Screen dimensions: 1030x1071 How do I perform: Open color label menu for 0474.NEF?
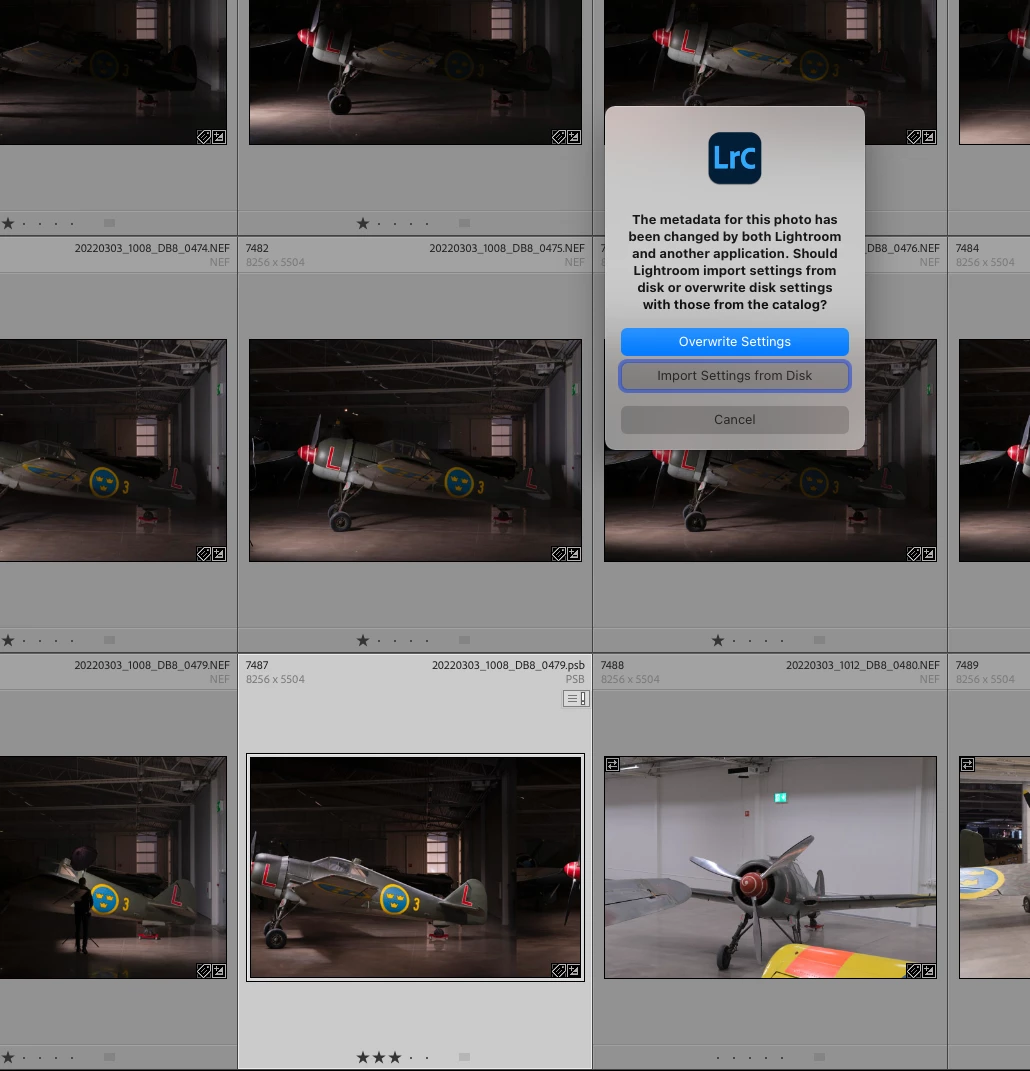pyautogui.click(x=109, y=640)
